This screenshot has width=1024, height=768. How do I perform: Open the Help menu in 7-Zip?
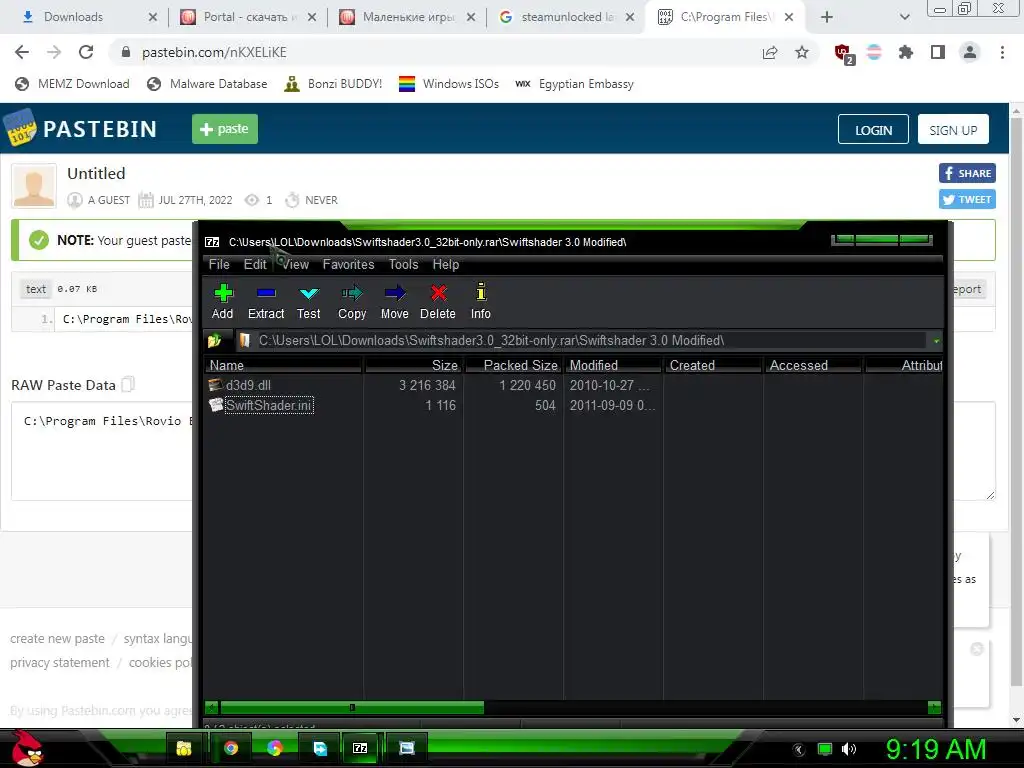pyautogui.click(x=445, y=264)
